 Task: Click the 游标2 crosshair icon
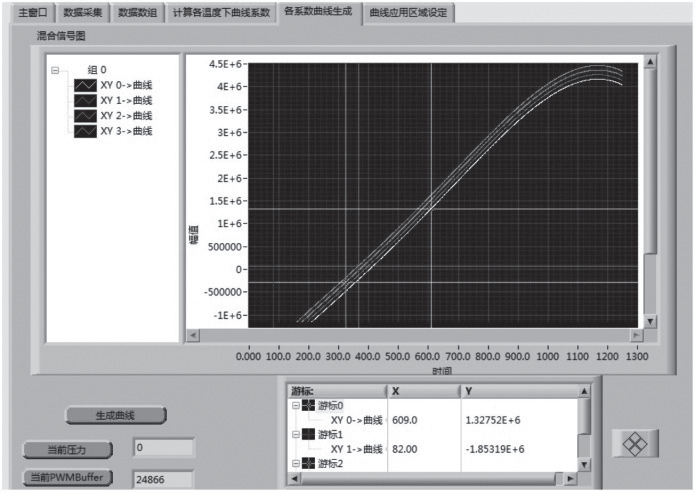pos(308,464)
